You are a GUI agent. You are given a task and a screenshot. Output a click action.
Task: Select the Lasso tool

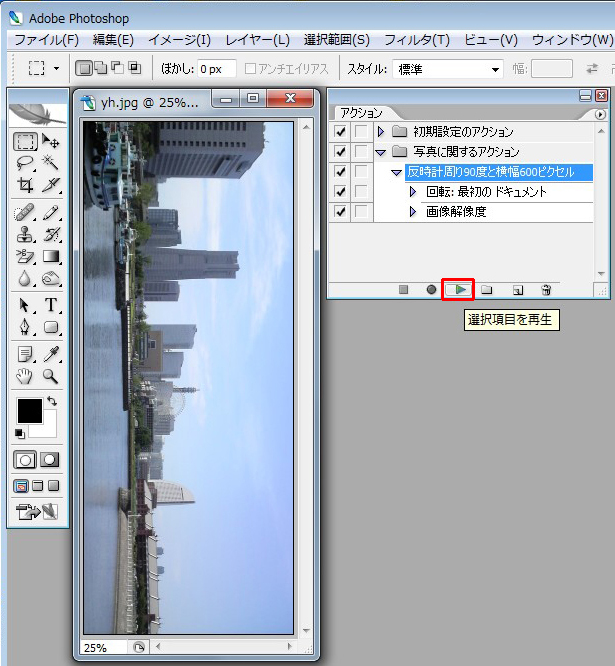click(25, 162)
